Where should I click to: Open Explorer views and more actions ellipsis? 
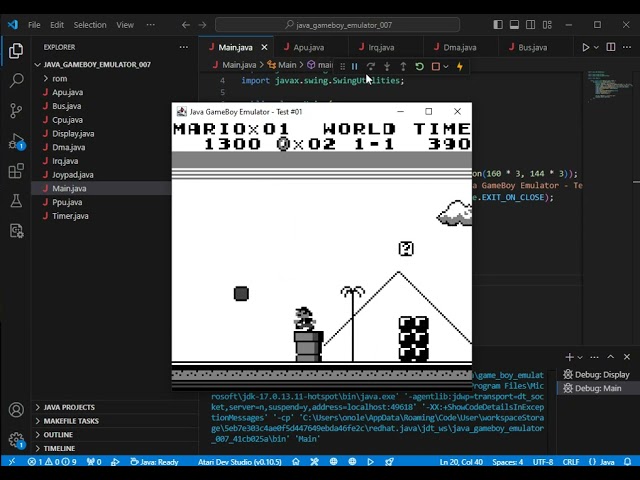[x=184, y=47]
